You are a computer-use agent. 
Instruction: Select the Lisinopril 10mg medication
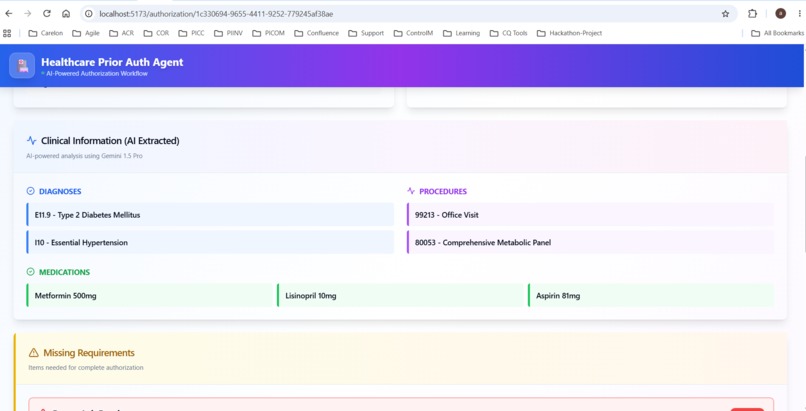400,295
